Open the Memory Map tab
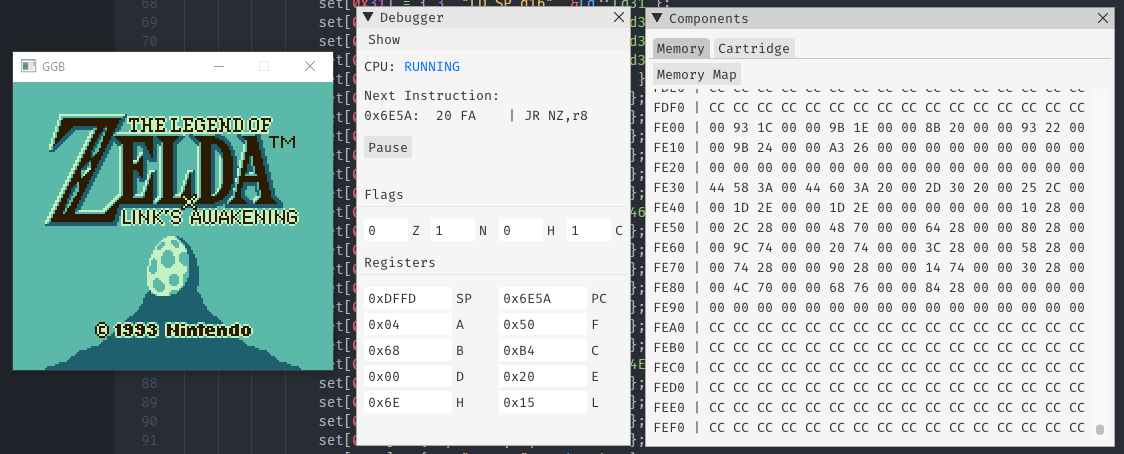Image resolution: width=1124 pixels, height=454 pixels. coord(696,75)
